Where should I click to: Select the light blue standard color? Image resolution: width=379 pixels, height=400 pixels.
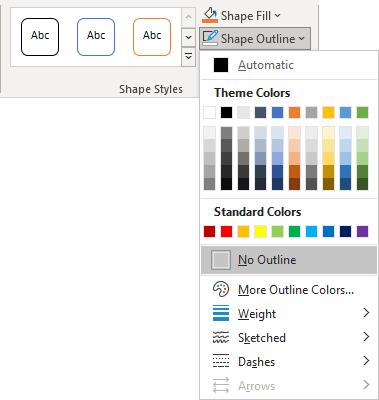click(311, 231)
